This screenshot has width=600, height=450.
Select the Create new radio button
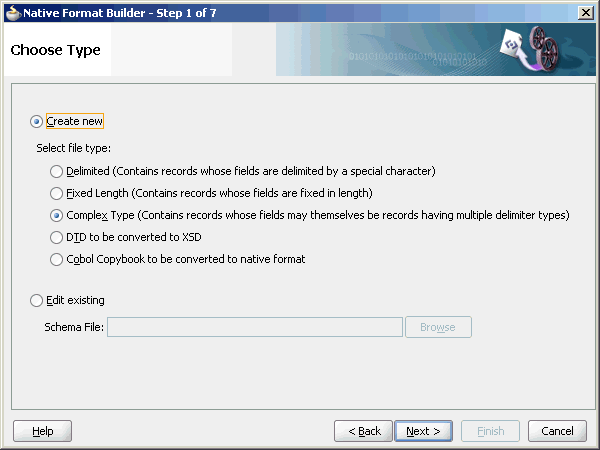(37, 121)
